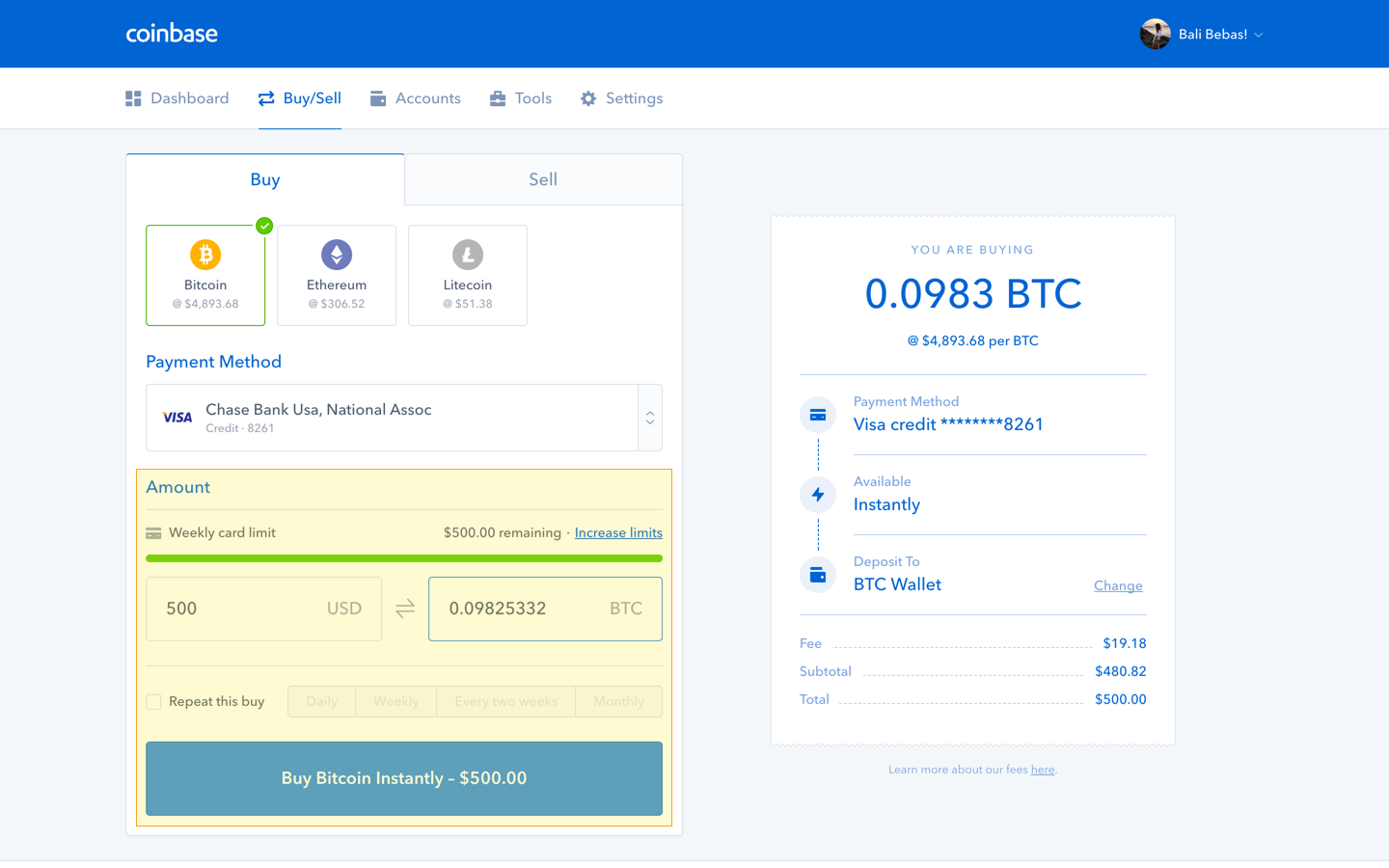This screenshot has width=1389, height=868.
Task: Open the user menu chevron next to Bali Bebas!
Action: pyautogui.click(x=1259, y=35)
